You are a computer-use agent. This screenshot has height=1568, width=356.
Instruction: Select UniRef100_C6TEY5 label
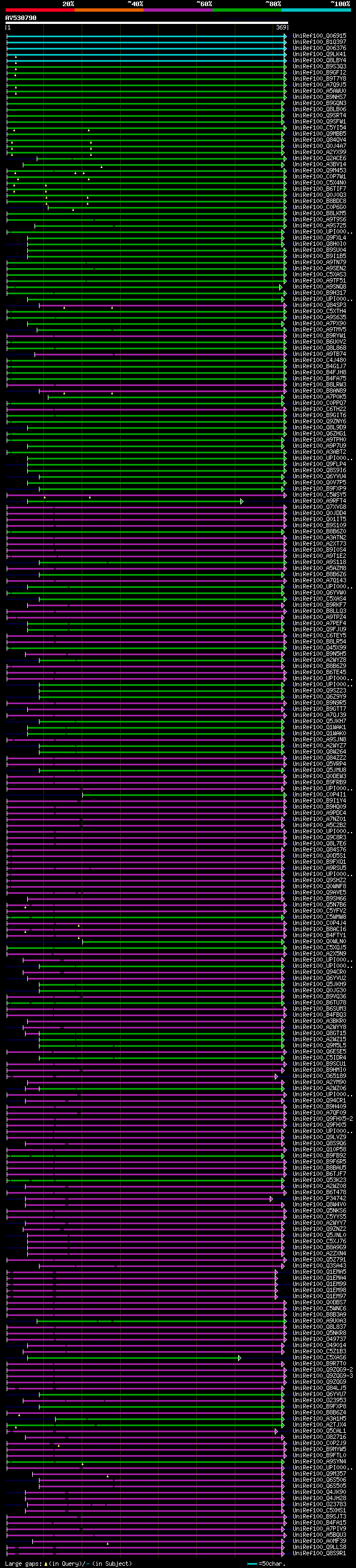coord(319,635)
